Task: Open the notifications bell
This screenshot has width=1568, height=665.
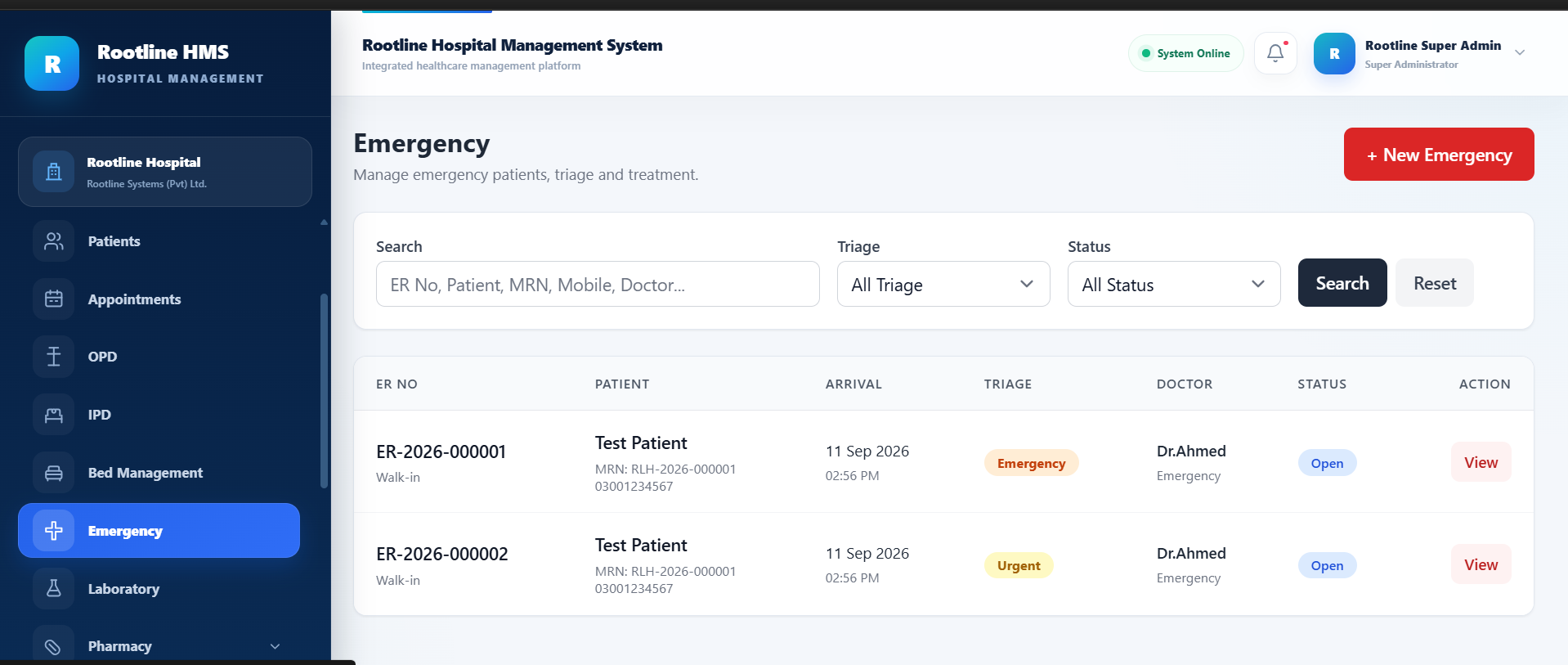Action: [x=1275, y=53]
